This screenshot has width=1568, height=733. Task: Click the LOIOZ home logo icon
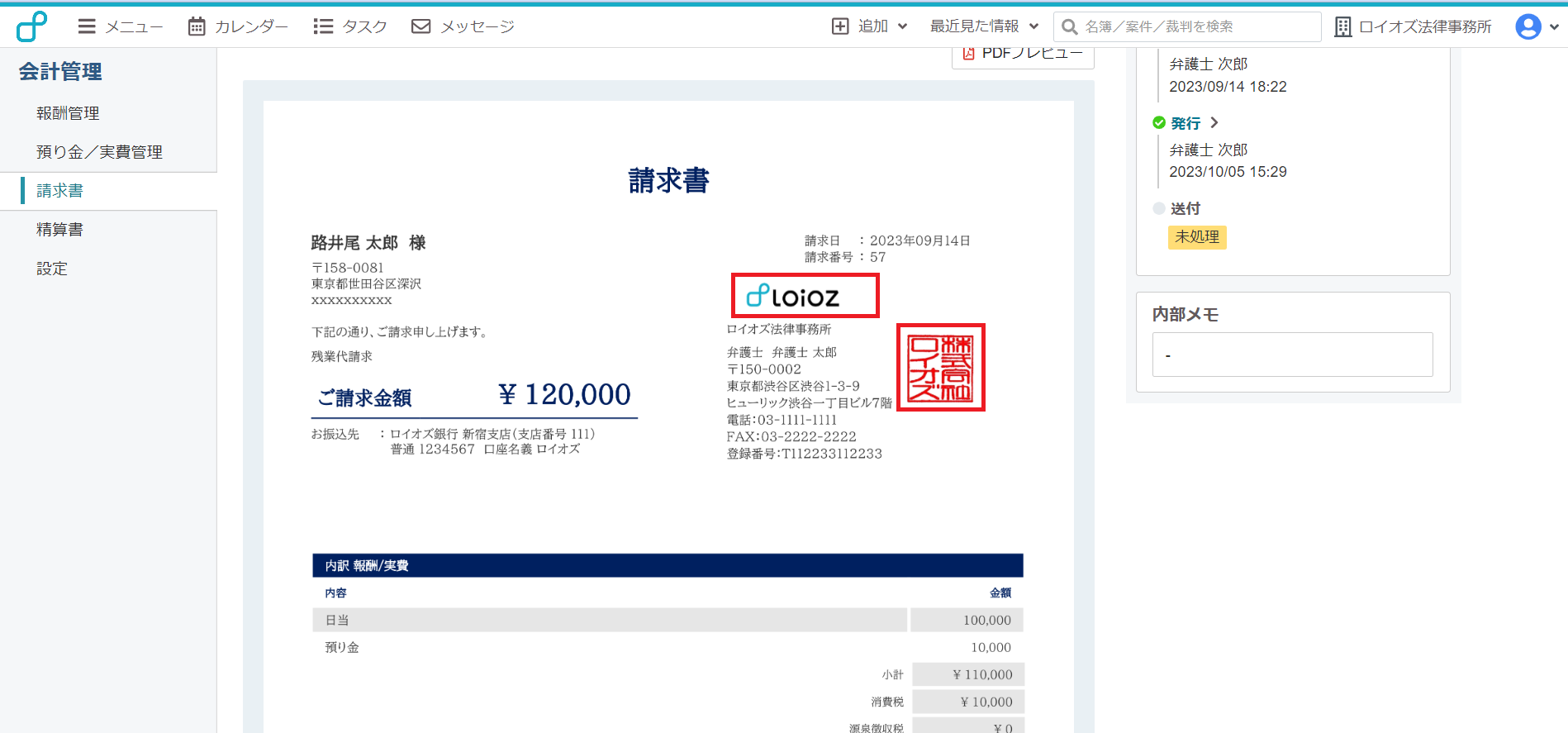(x=32, y=26)
